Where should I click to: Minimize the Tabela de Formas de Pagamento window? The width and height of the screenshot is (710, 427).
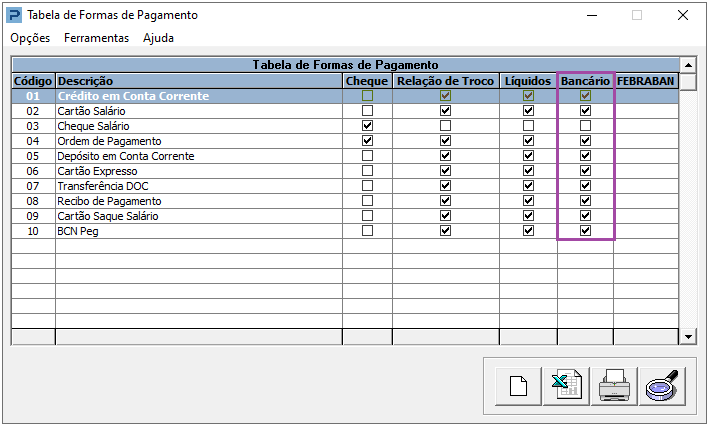point(592,15)
